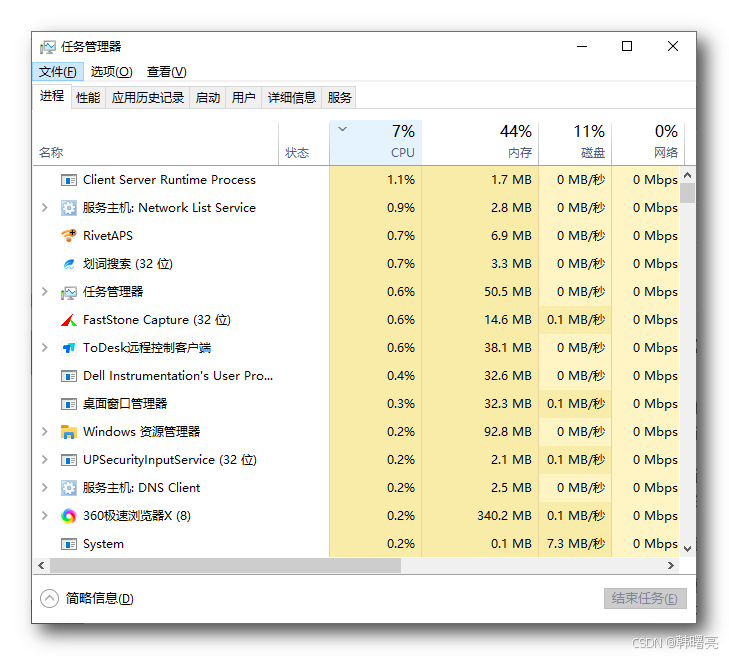Open the 文件(F) menu
Image resolution: width=729 pixels, height=656 pixels.
coord(58,72)
